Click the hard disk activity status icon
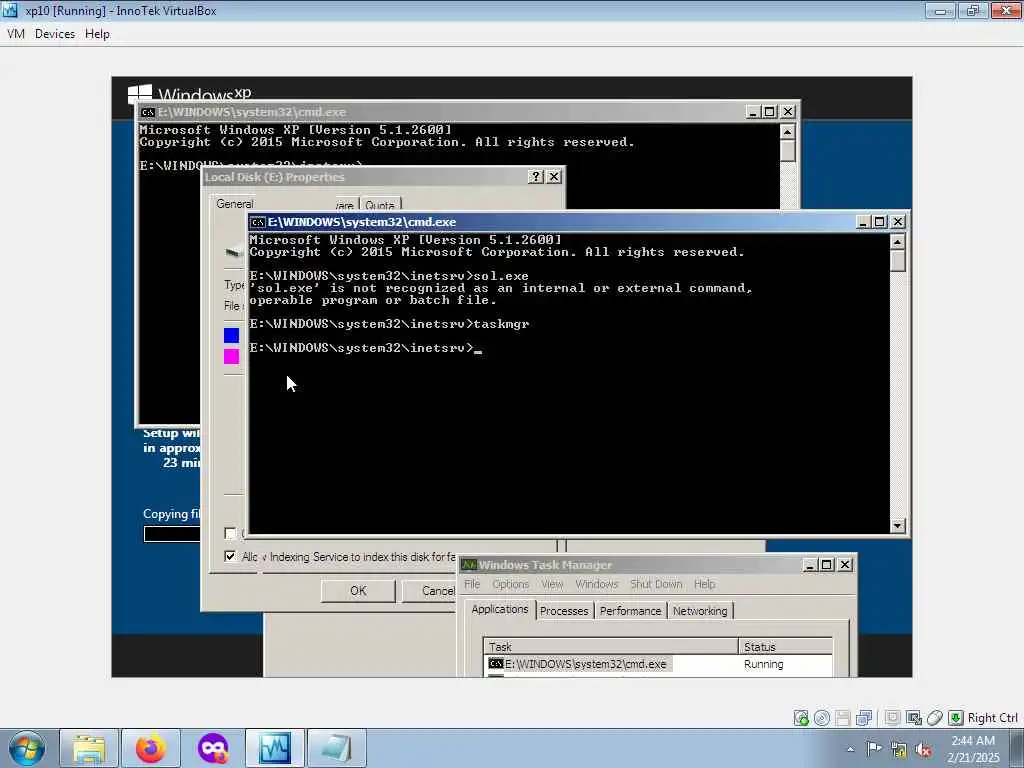 (x=801, y=718)
